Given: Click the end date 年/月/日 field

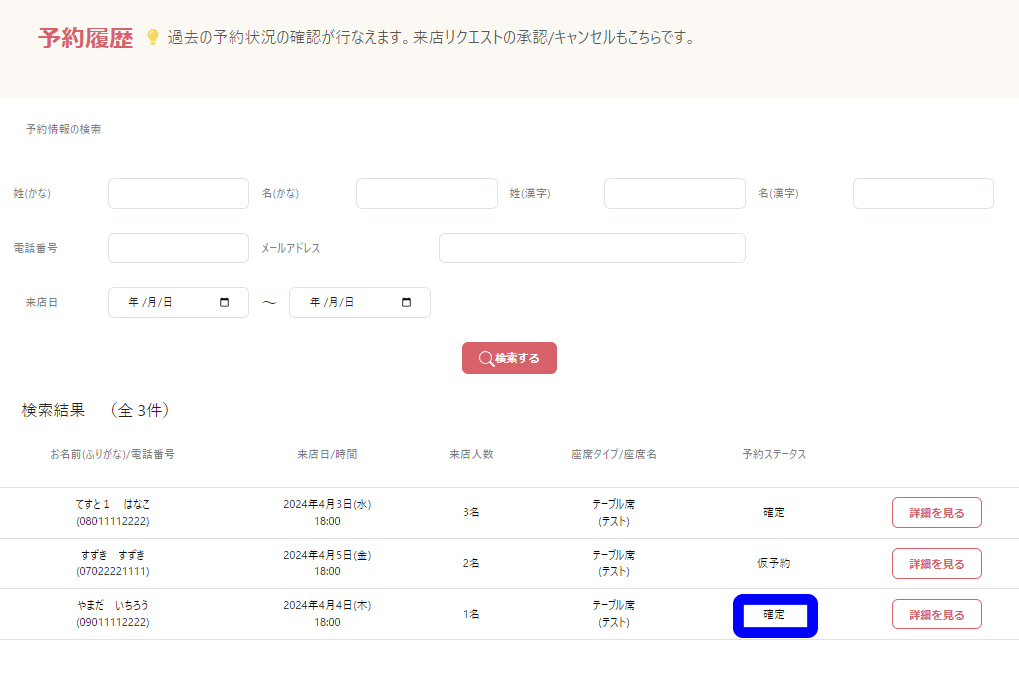Looking at the screenshot, I should (342, 302).
